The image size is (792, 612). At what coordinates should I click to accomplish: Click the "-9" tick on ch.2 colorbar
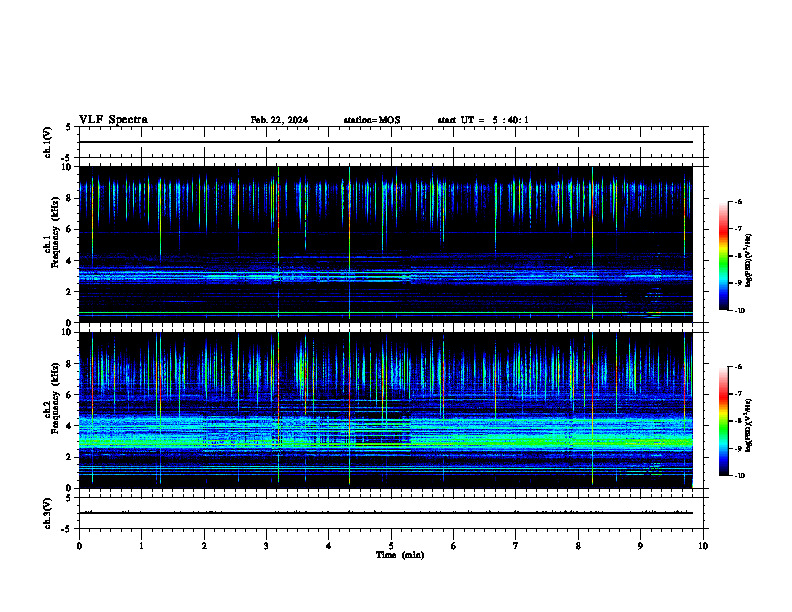738,448
